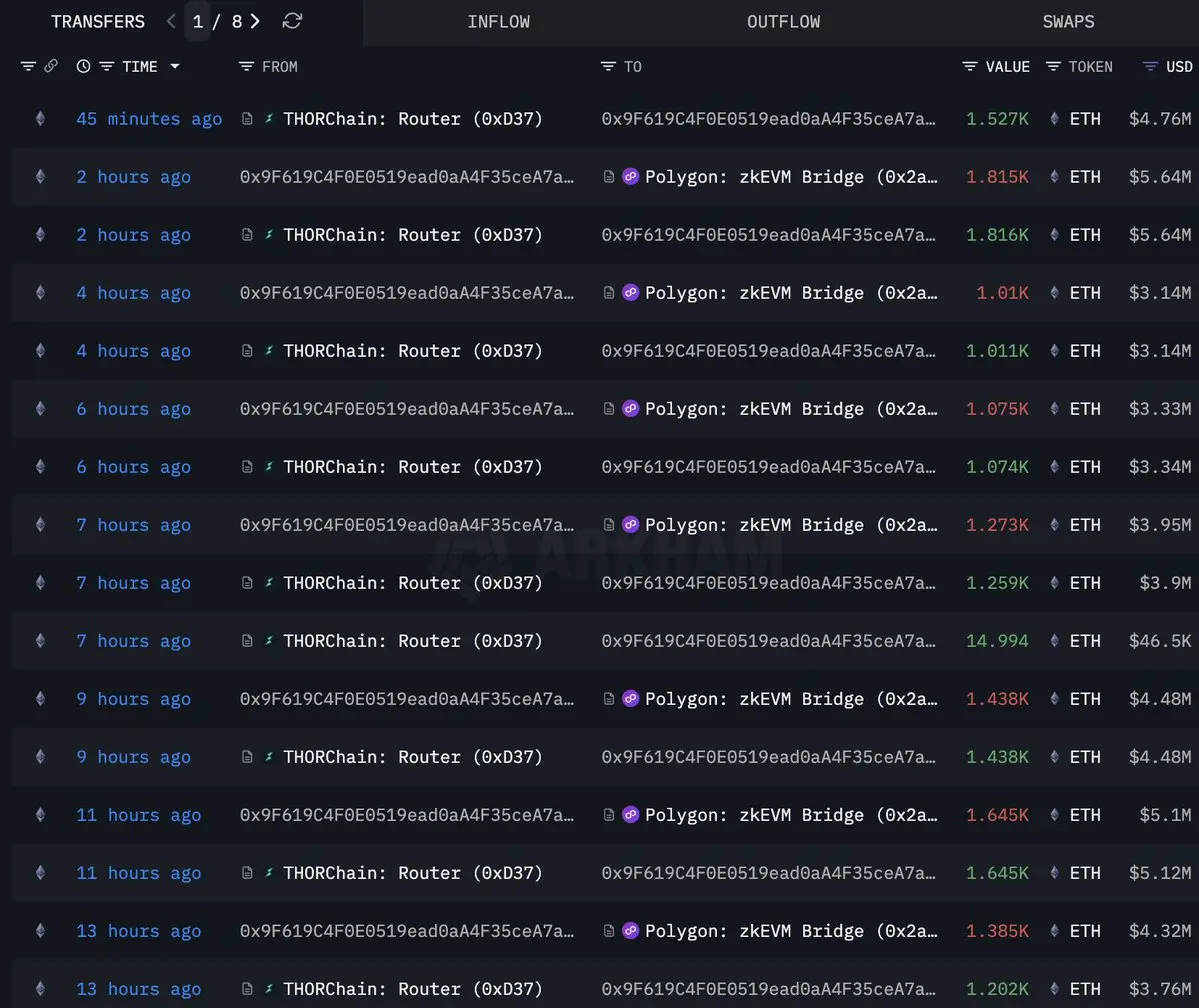Open sender address in the 1.815K row
1199x1008 pixels.
click(x=407, y=177)
